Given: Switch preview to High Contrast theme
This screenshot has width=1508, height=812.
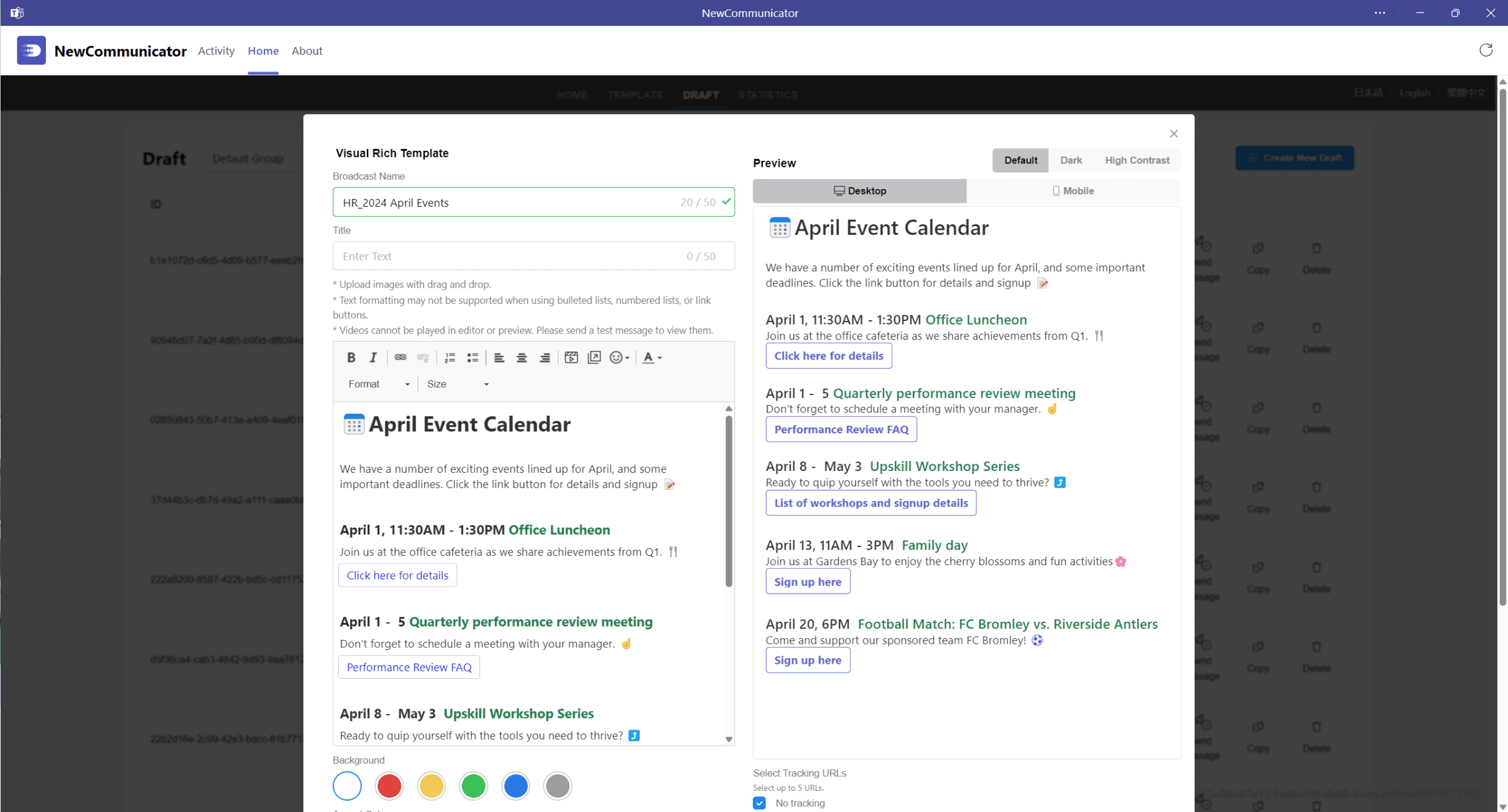Looking at the screenshot, I should pos(1137,160).
